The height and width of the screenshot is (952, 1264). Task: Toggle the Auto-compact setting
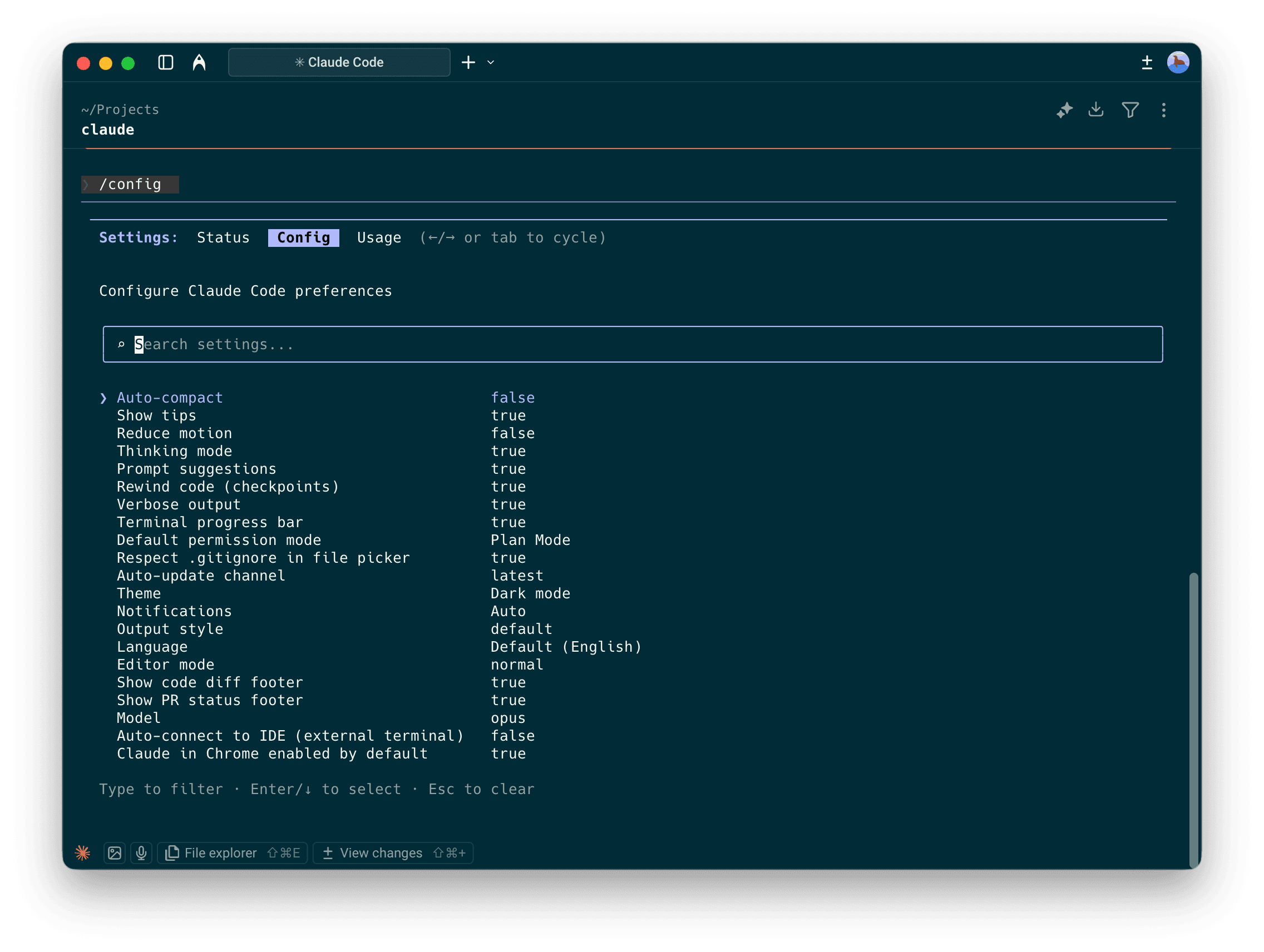click(170, 398)
